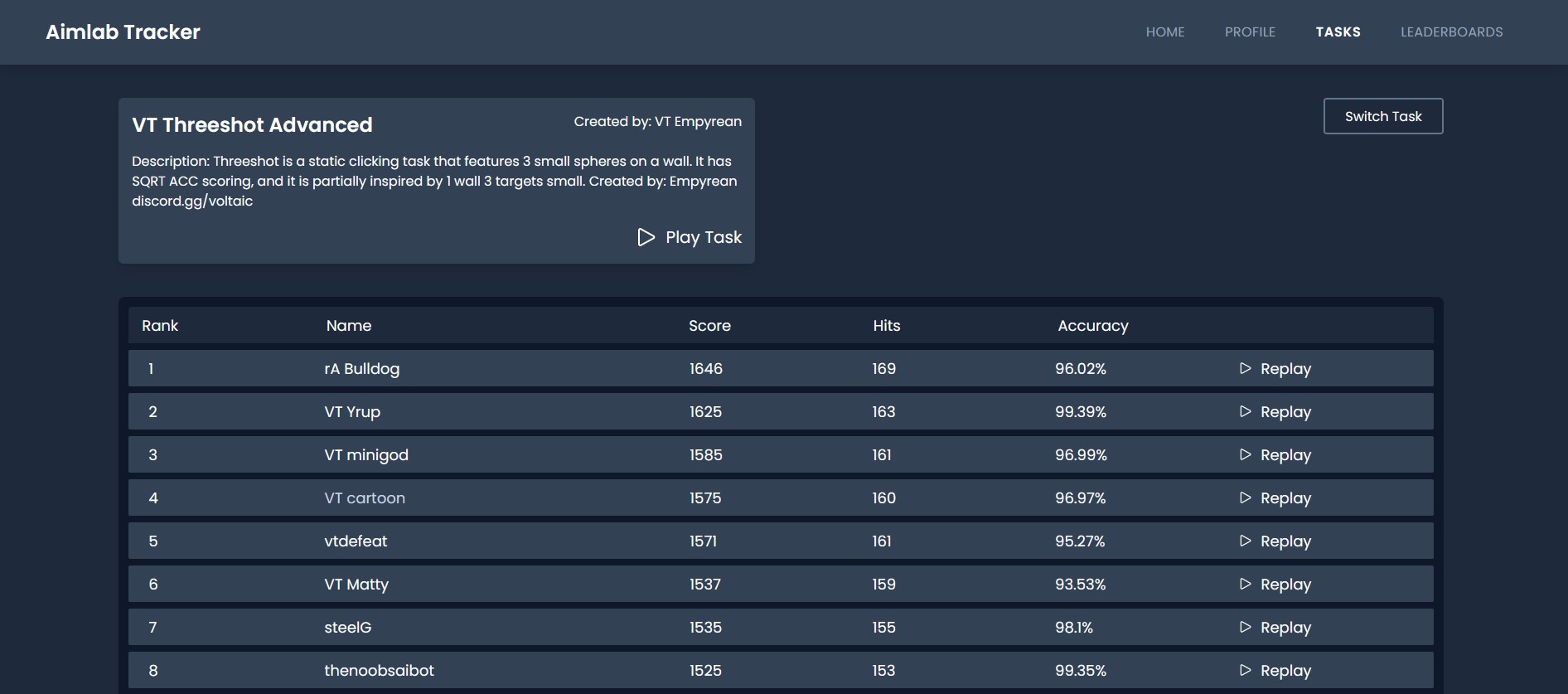Screen dimensions: 1568x694
Task: Click the Score column header
Action: [709, 325]
